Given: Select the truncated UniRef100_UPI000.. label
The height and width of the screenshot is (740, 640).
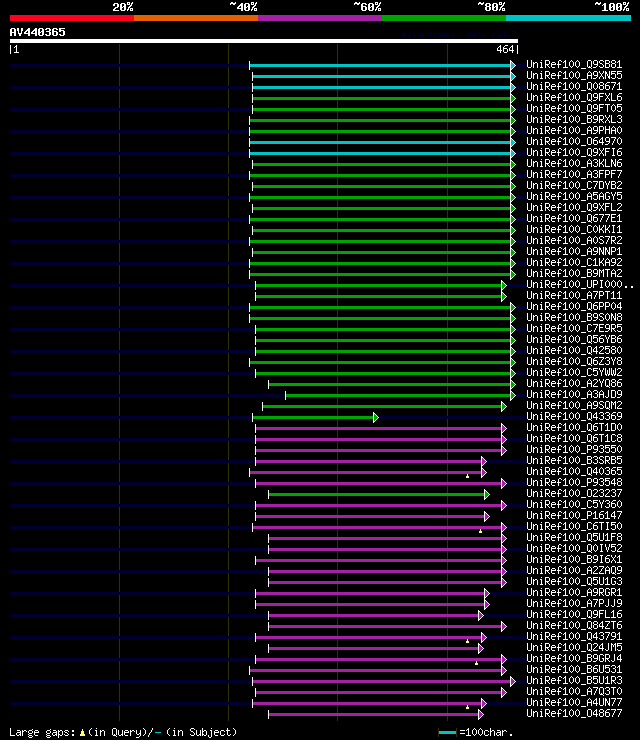Looking at the screenshot, I should (580, 285).
